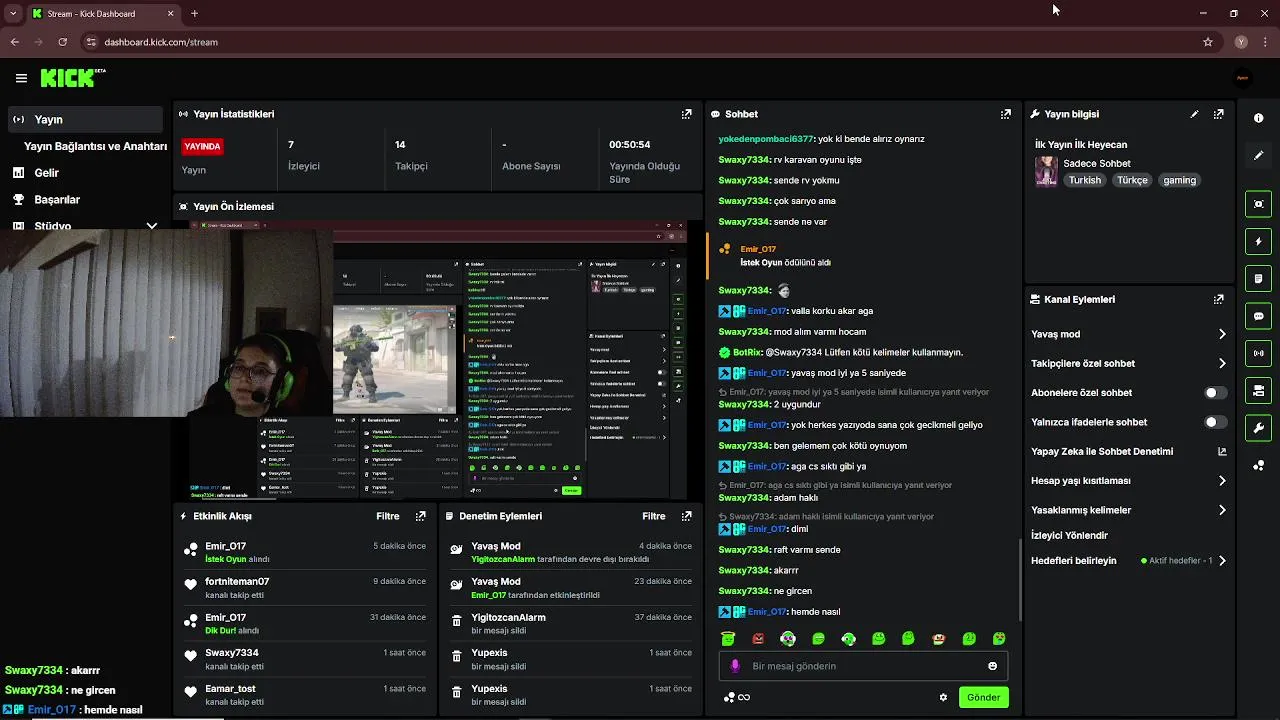1280x720 pixels.
Task: Toggle the stream preview widget icon in sidebar
Action: [x=1259, y=204]
